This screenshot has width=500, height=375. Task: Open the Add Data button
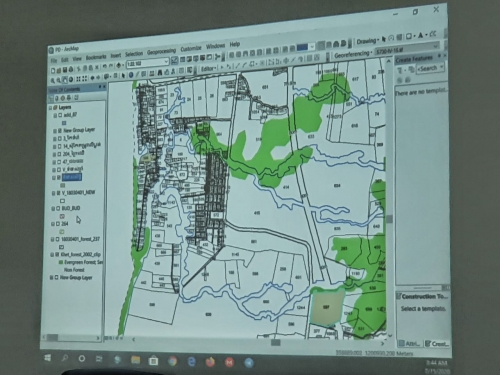point(118,65)
